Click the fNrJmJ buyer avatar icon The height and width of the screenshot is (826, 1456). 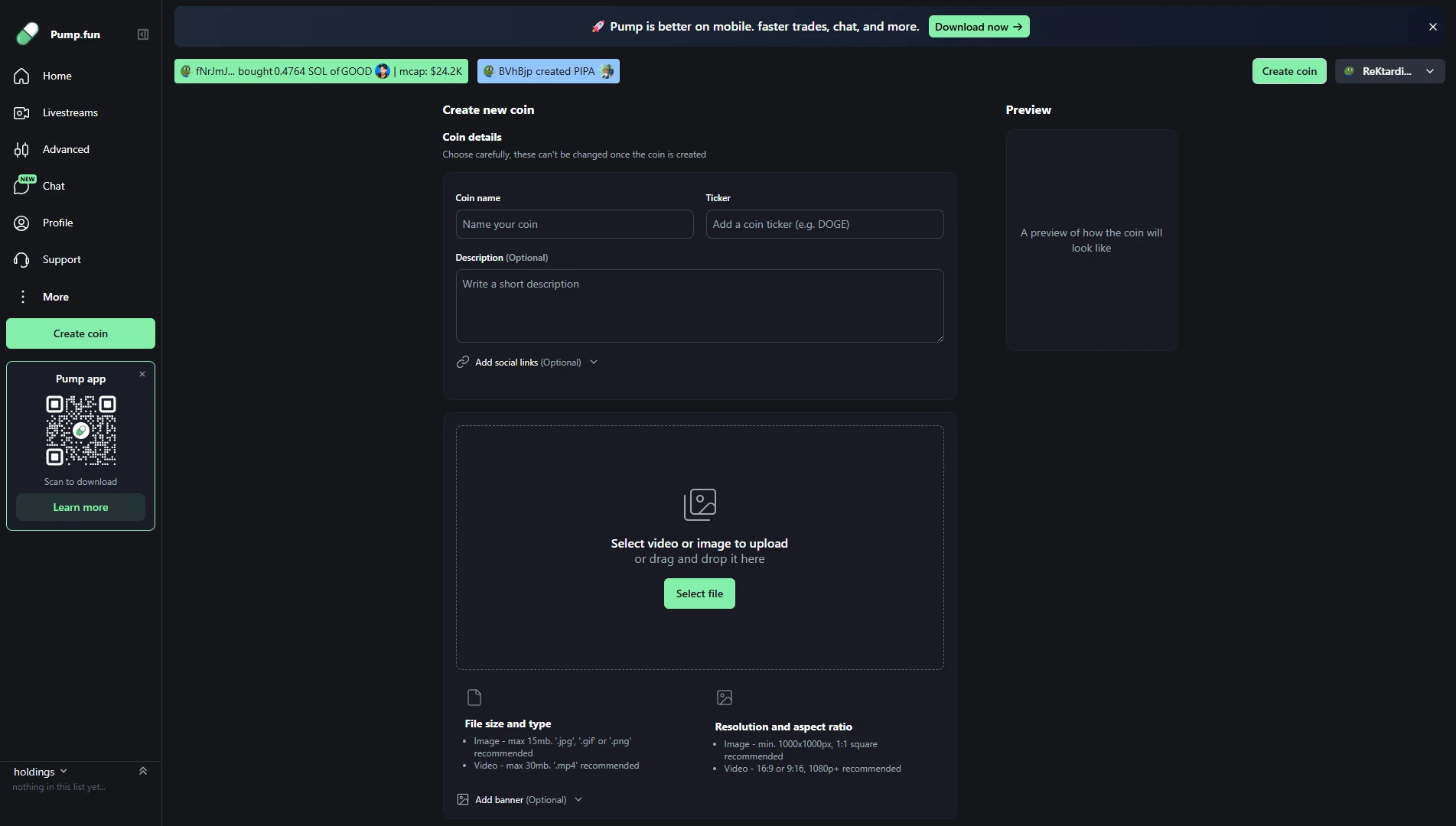point(186,71)
